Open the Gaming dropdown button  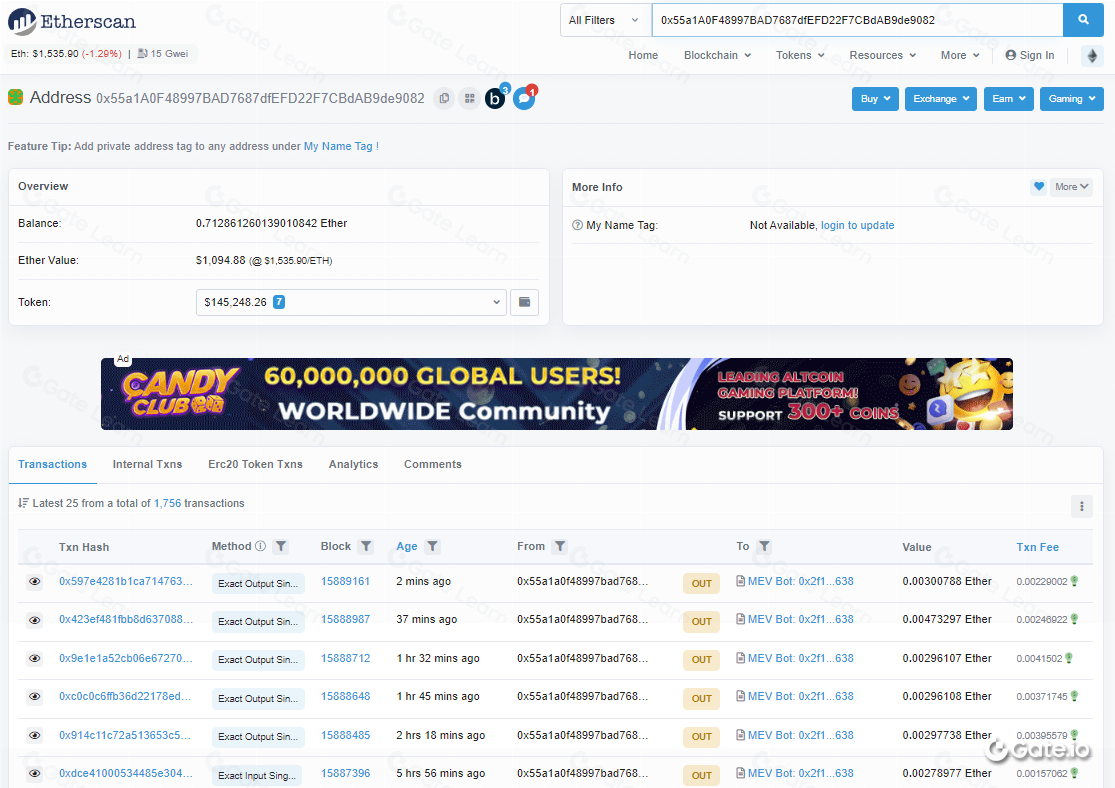[x=1072, y=99]
